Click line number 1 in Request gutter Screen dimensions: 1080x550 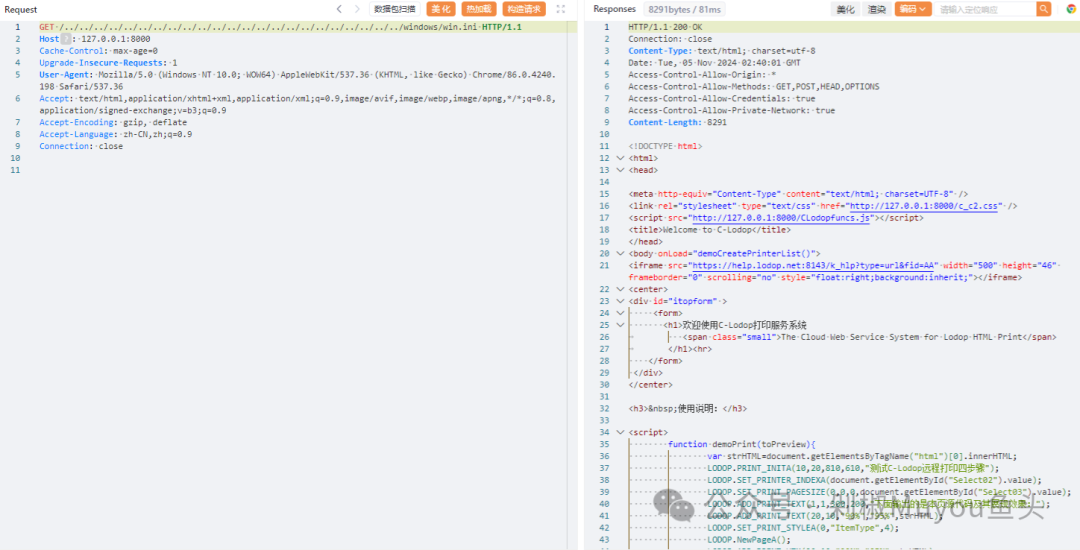(x=18, y=28)
